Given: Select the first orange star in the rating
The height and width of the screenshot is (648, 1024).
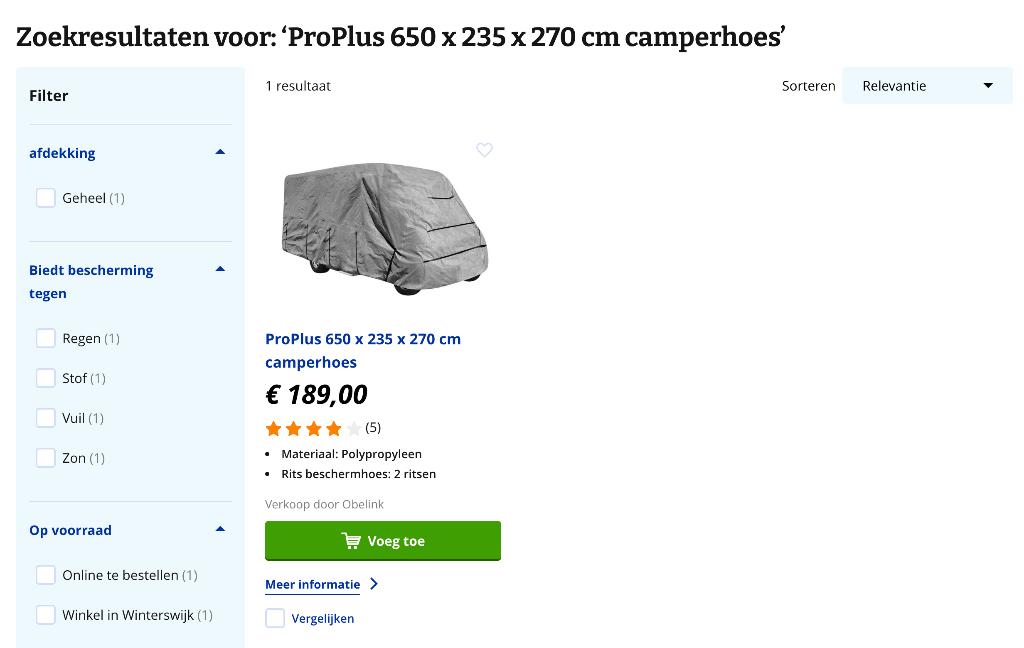Looking at the screenshot, I should coord(272,427).
